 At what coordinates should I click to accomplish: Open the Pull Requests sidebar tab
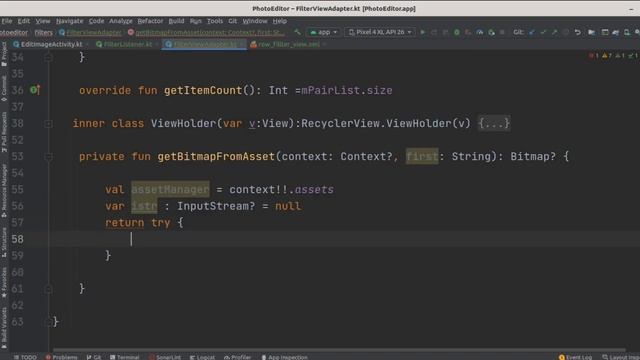click(4, 131)
